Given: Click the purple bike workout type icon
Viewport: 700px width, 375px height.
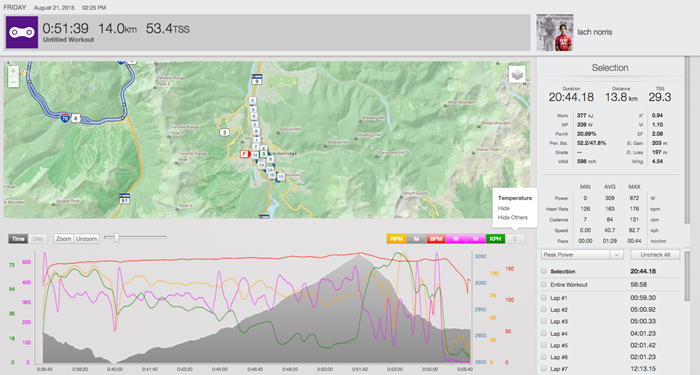Looking at the screenshot, I should coord(22,32).
